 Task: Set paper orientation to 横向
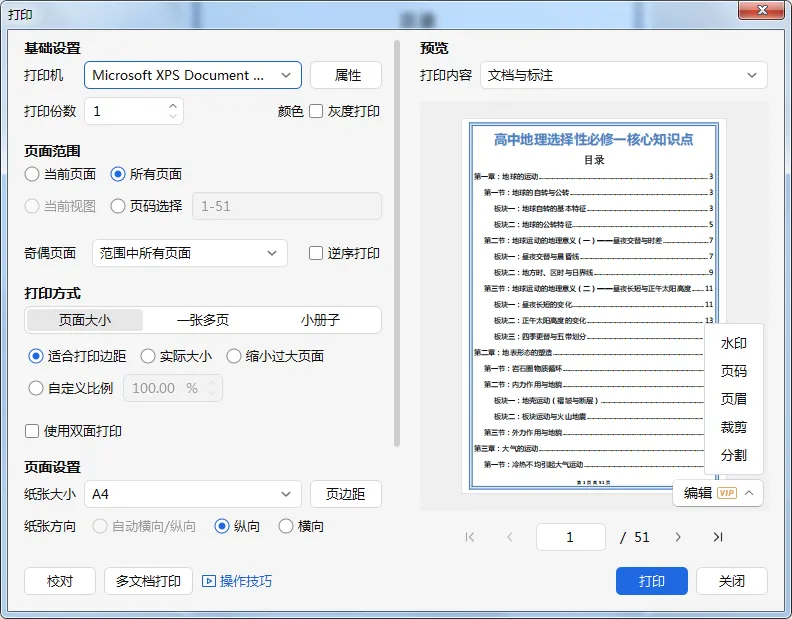coord(286,527)
